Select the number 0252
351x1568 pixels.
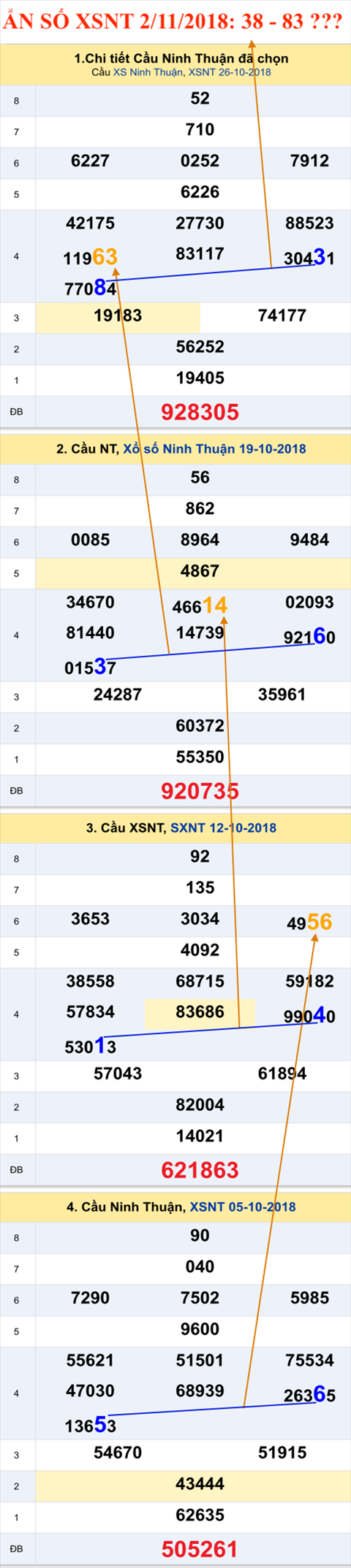200,161
